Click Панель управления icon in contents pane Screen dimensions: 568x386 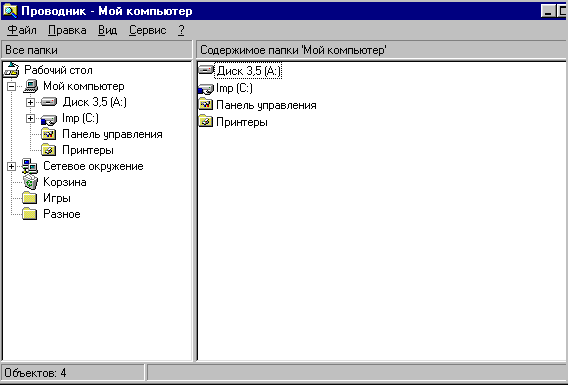click(206, 105)
